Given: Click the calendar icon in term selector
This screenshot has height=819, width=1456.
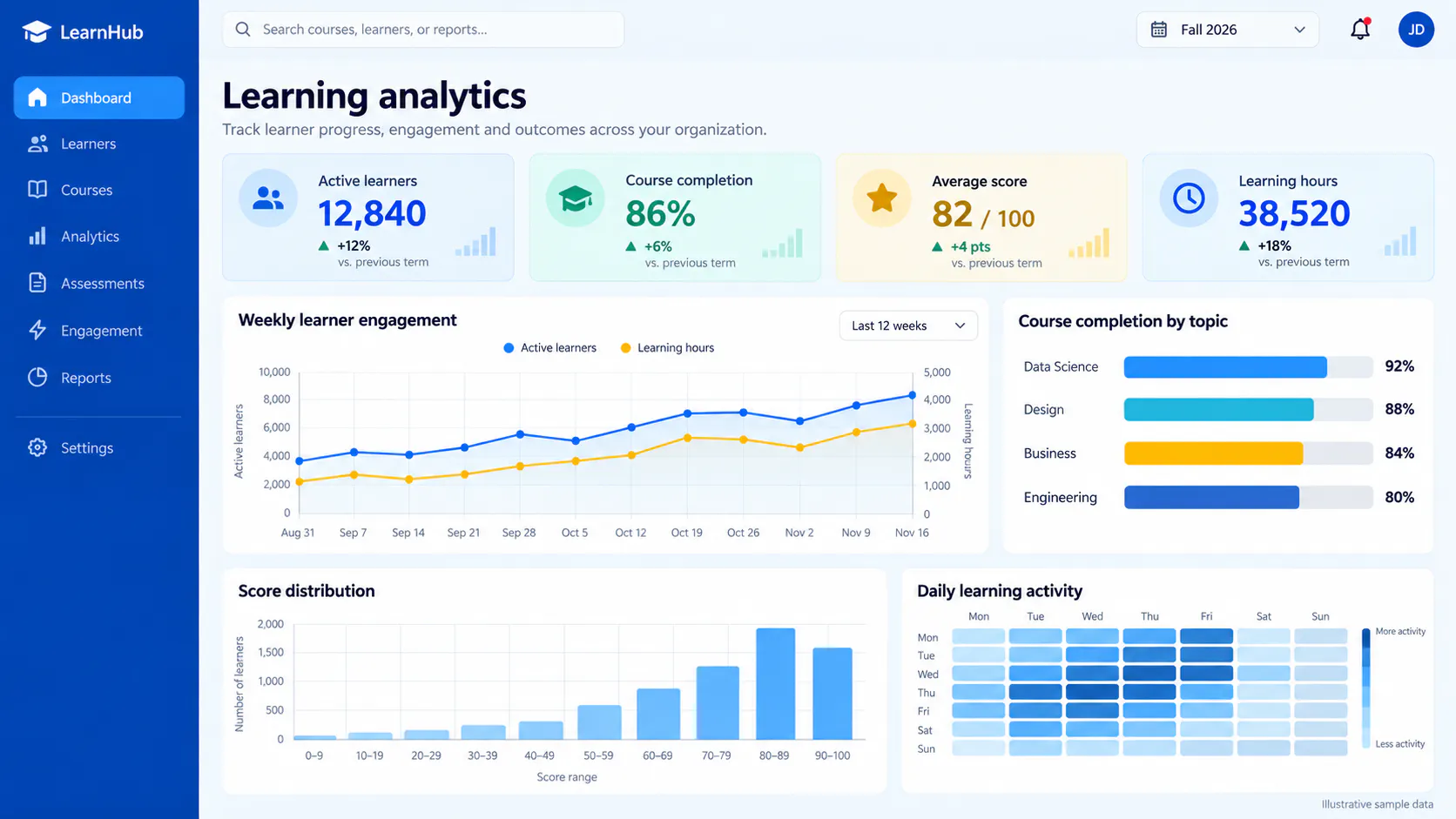Looking at the screenshot, I should coord(1158,30).
